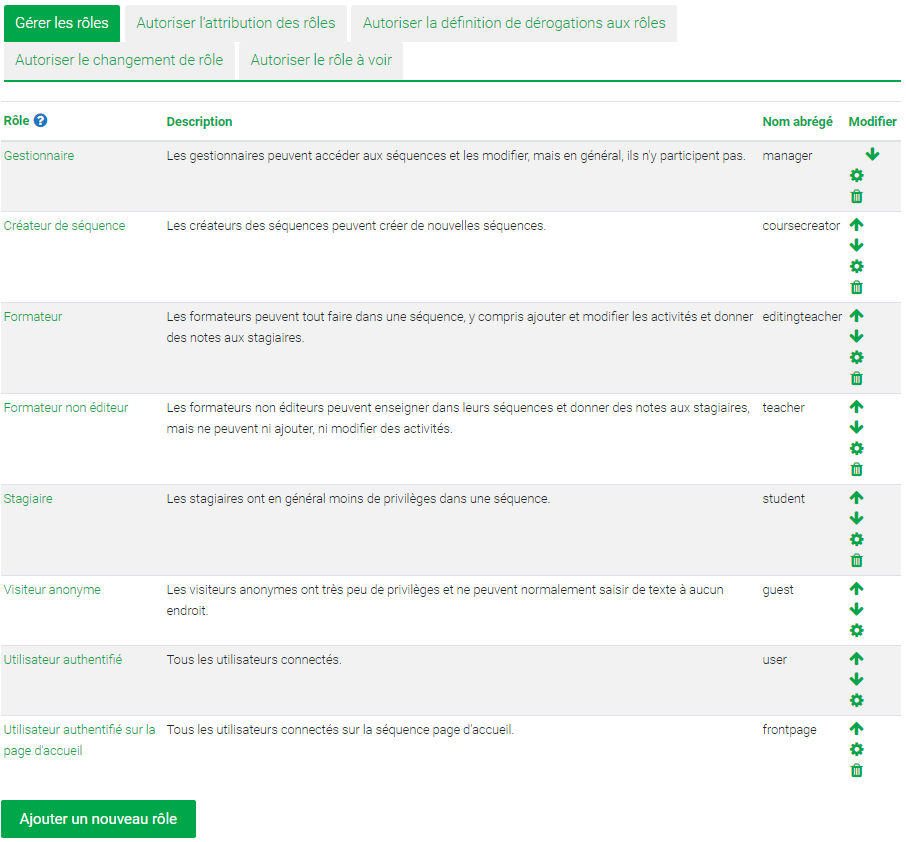Move Utilisateur authentifié (user) role up
Screen dimensions: 906x842
[856, 659]
